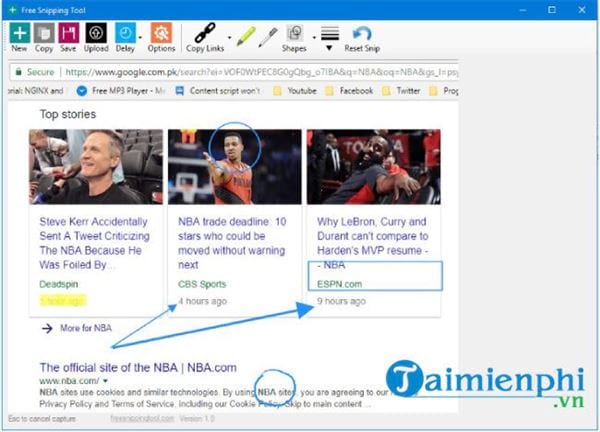Save the captured snip
Screen dimensions: 600x432
tap(68, 37)
